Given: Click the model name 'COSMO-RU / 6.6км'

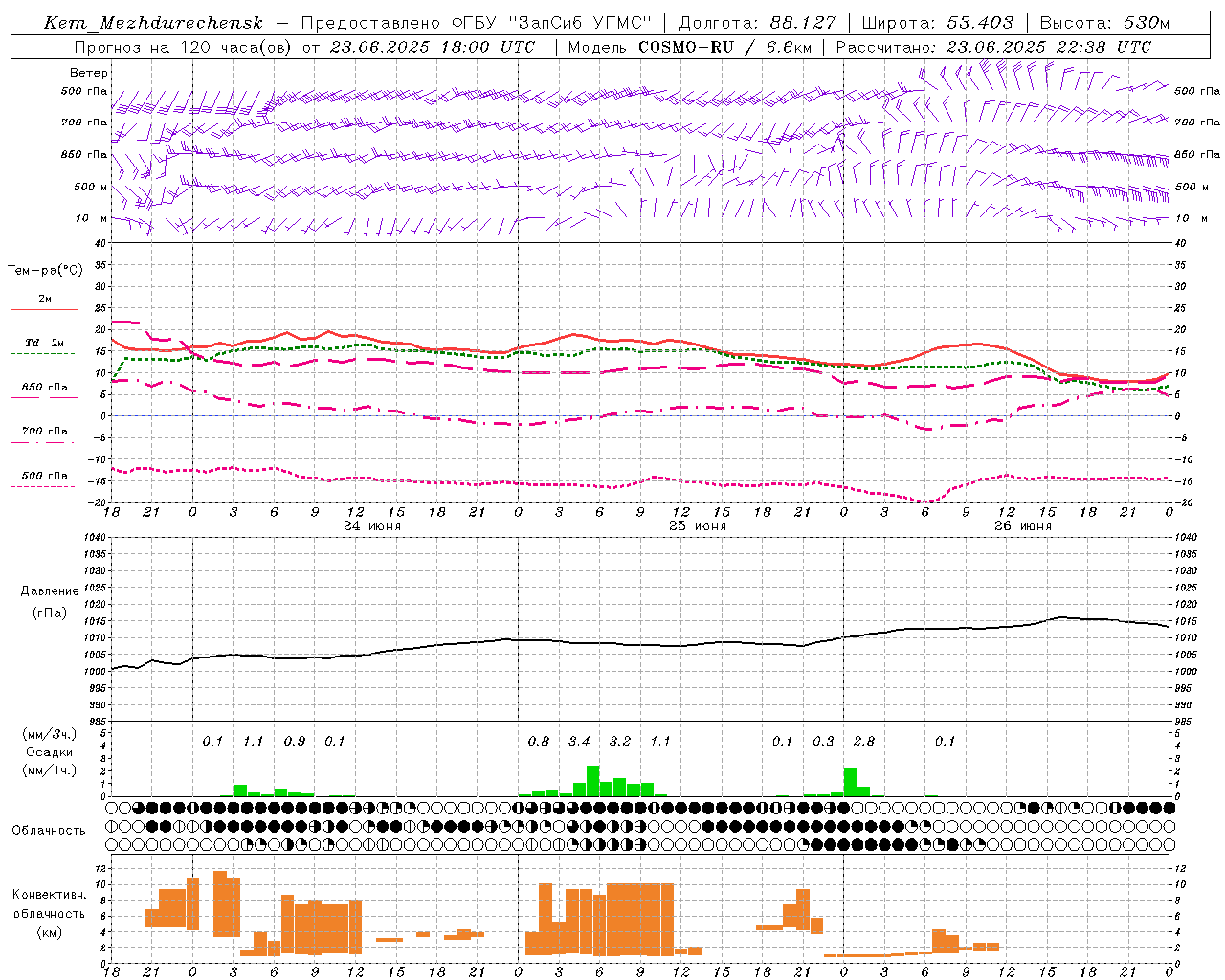Looking at the screenshot, I should point(724,47).
